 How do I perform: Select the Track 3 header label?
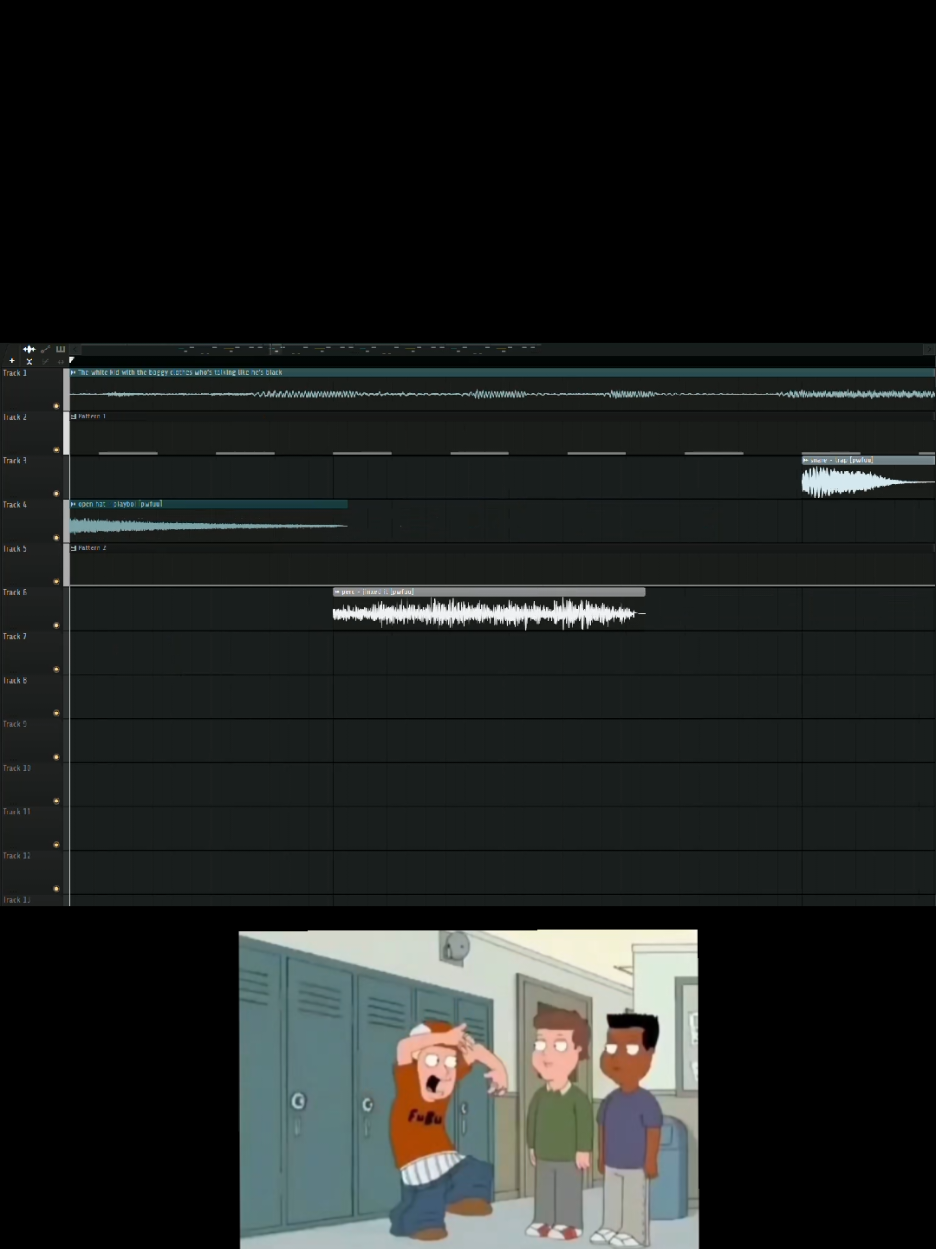click(x=15, y=461)
